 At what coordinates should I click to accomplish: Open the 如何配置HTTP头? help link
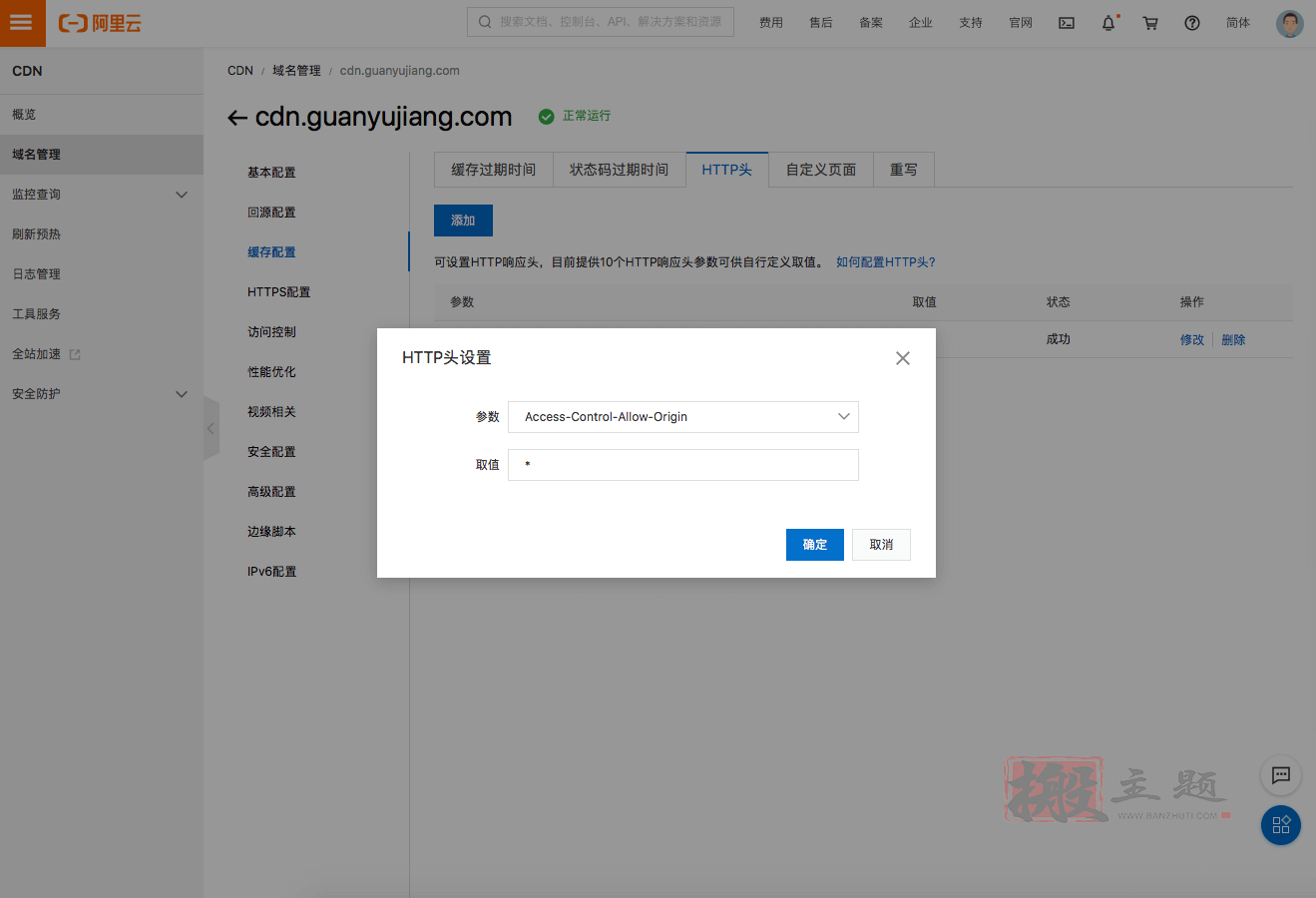click(x=886, y=262)
